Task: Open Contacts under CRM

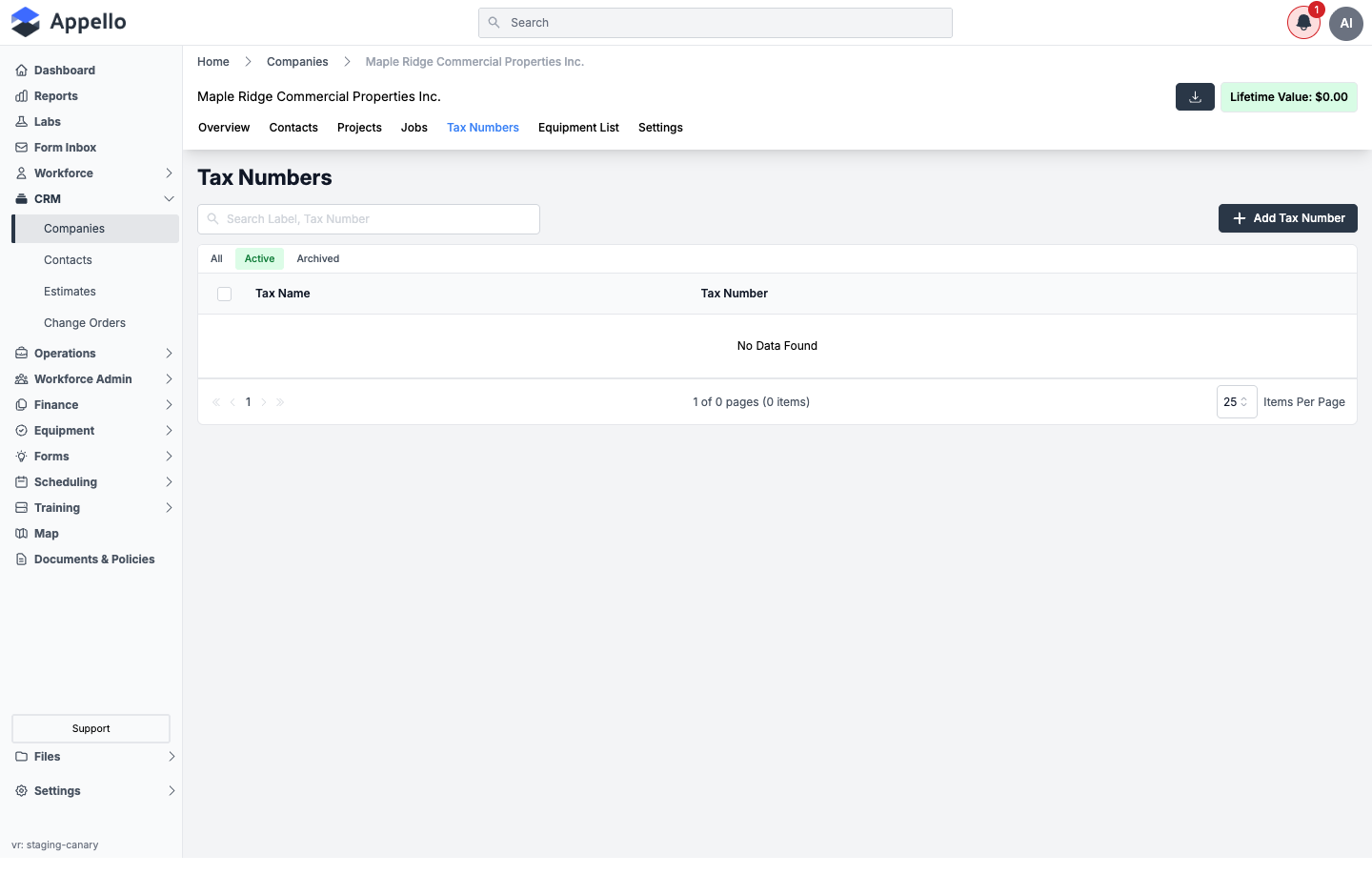Action: (68, 260)
